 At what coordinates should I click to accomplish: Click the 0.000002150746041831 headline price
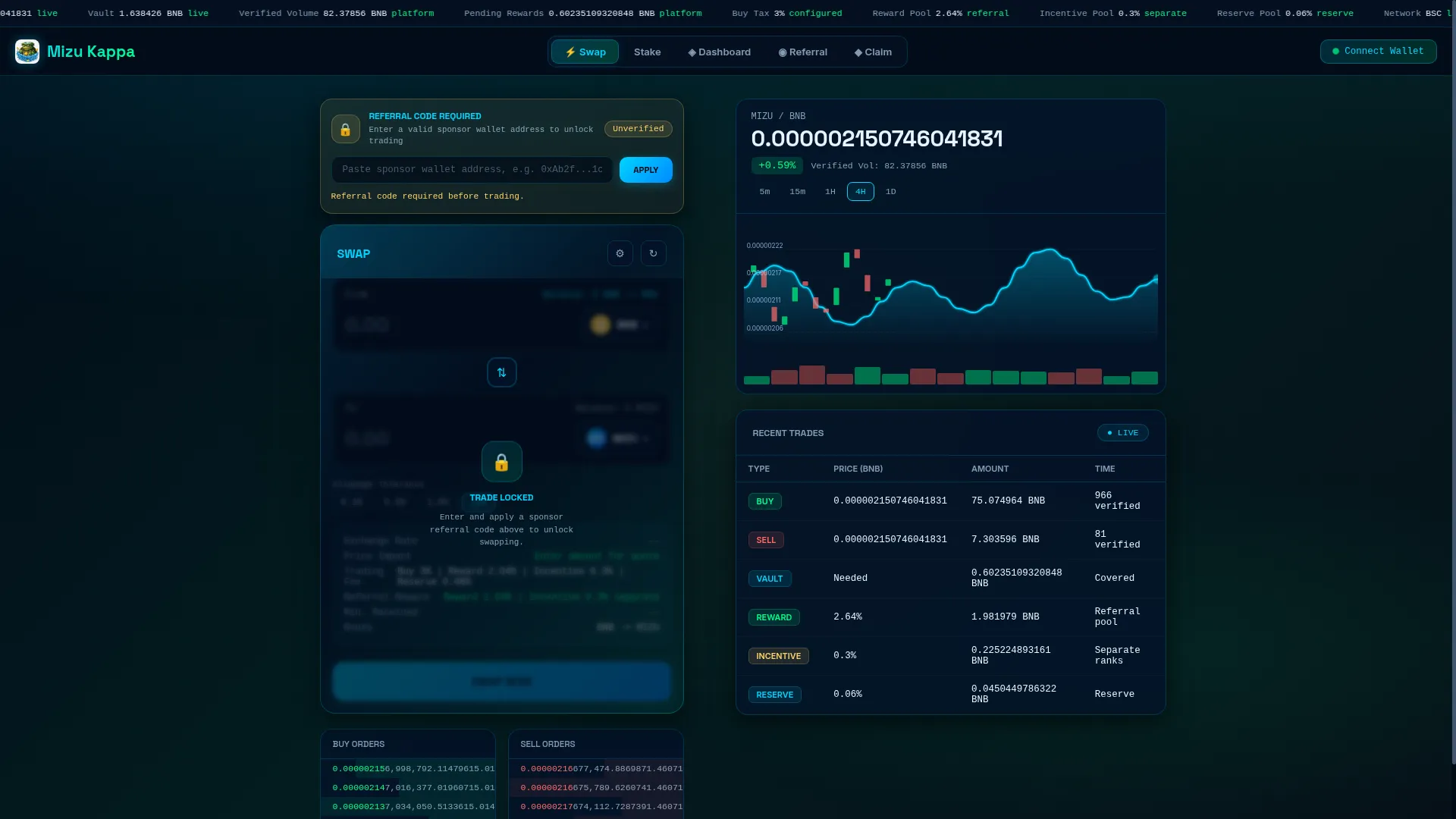point(877,139)
